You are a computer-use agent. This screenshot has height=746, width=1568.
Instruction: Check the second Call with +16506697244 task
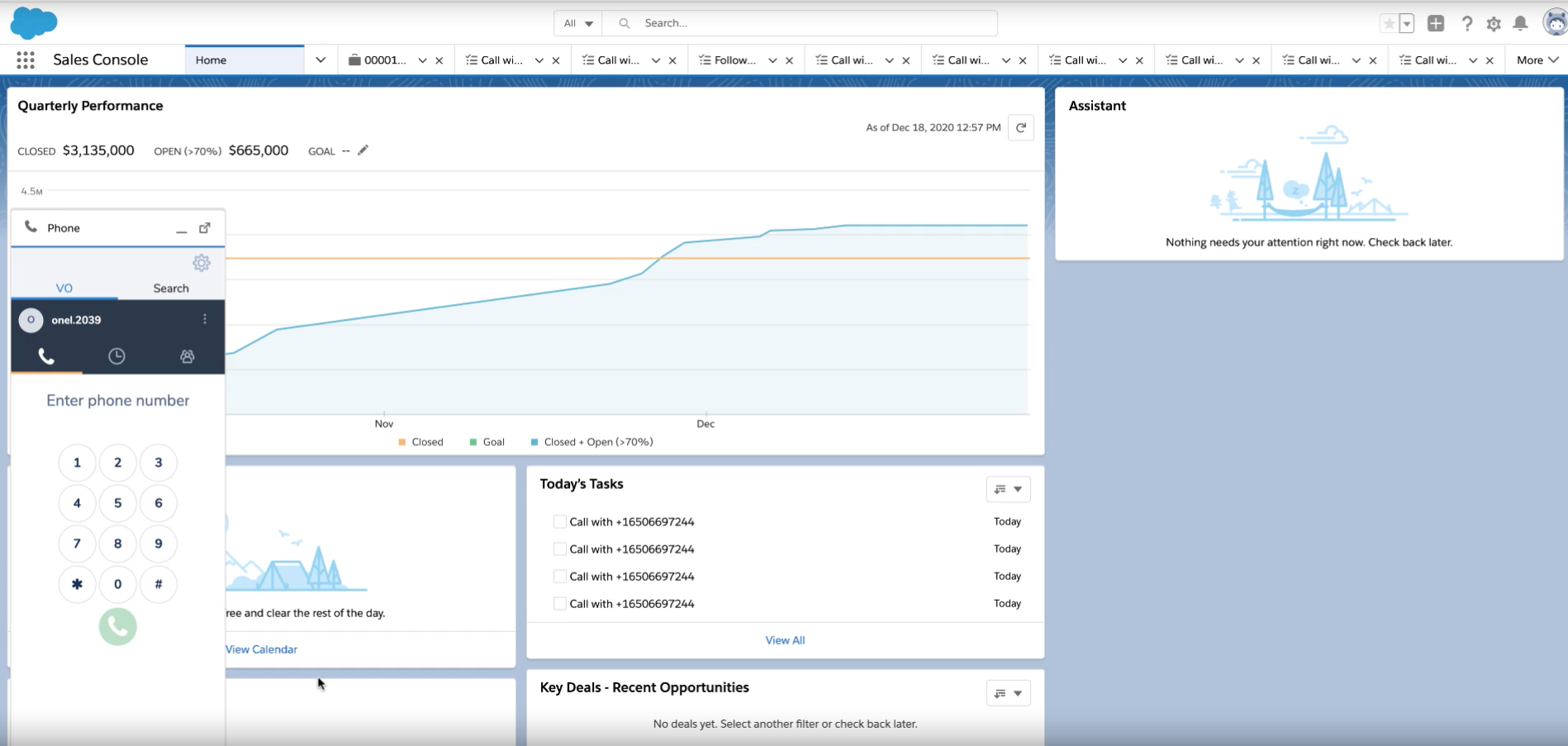click(559, 549)
